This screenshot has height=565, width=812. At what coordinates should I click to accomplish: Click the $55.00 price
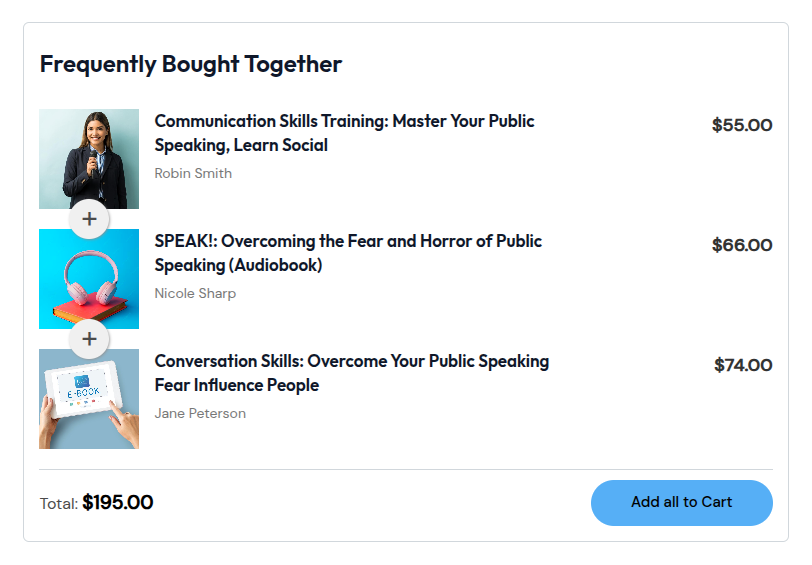tap(742, 125)
